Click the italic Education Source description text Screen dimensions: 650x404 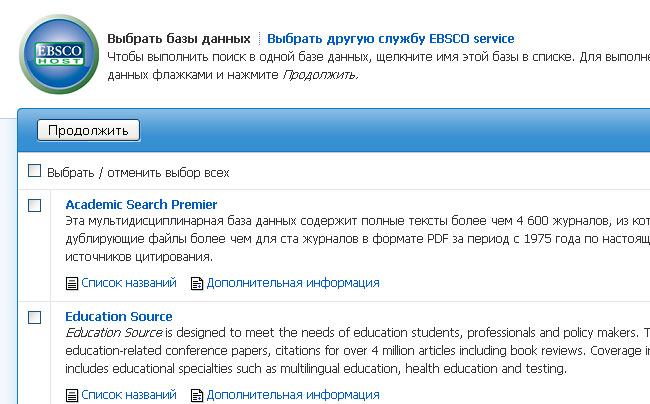click(x=114, y=333)
